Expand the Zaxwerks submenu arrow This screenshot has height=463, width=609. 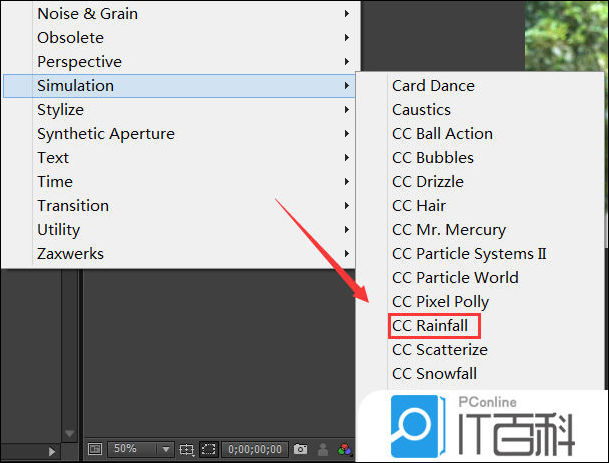coord(346,254)
